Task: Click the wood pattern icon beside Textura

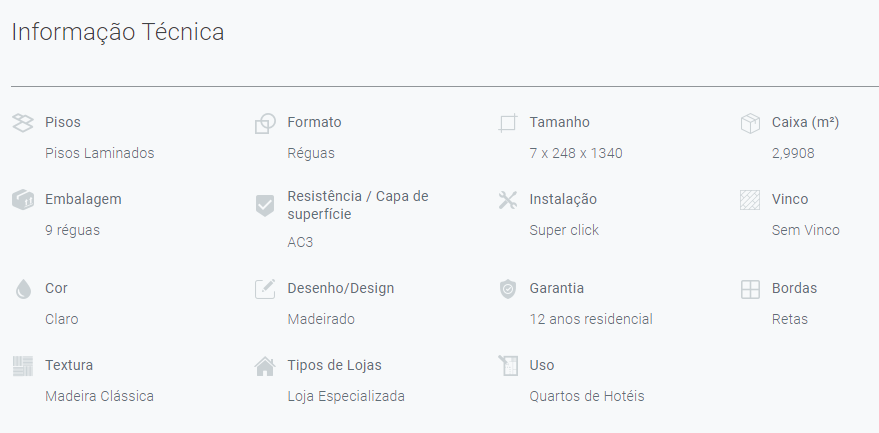Action: (x=23, y=366)
